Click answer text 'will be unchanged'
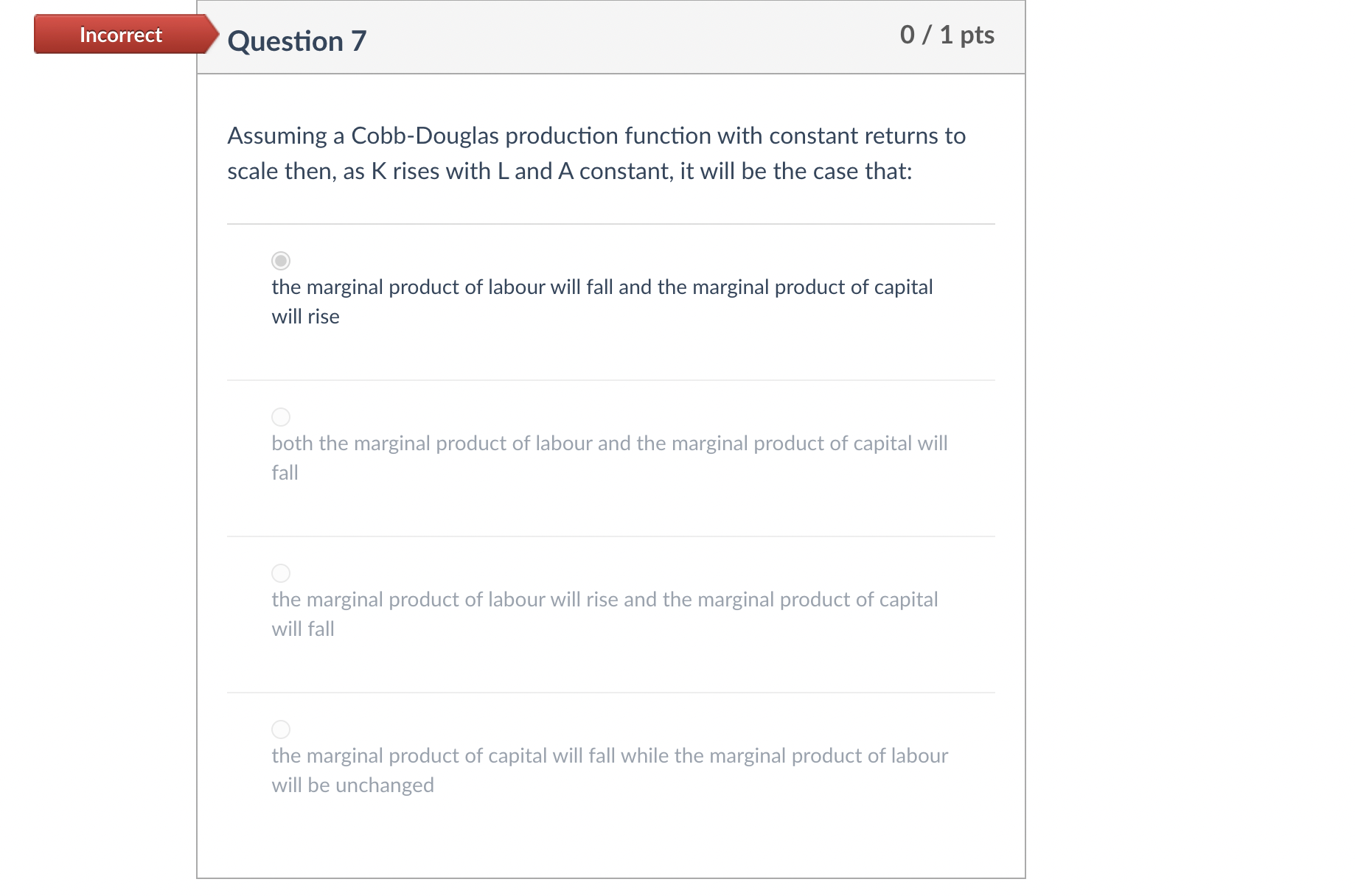Image resolution: width=1355 pixels, height=896 pixels. pyautogui.click(x=352, y=785)
